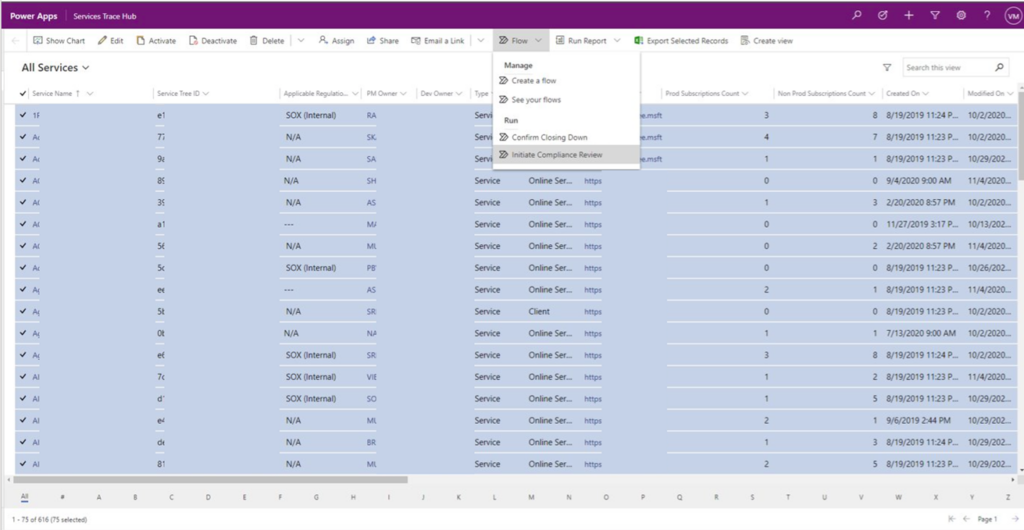The height and width of the screenshot is (530, 1024).
Task: Click the Show Chart command
Action: 59,40
